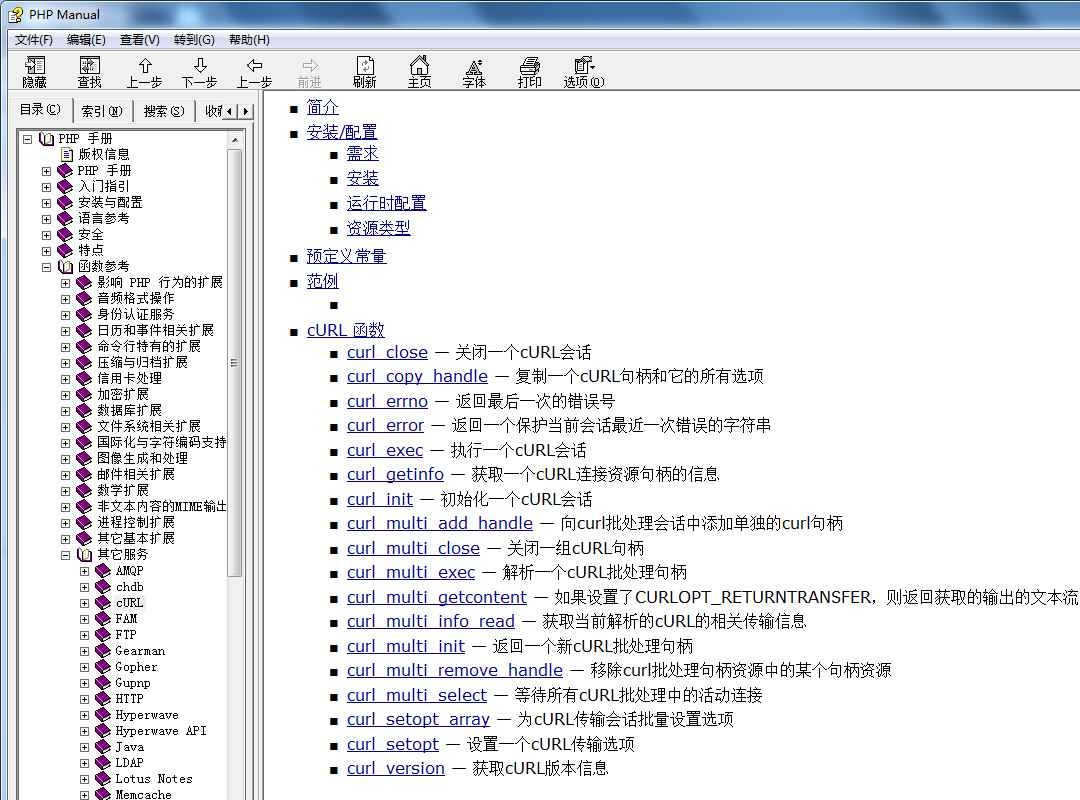The image size is (1080, 800).
Task: Click the right tab-scroll arrow button
Action: click(x=246, y=111)
